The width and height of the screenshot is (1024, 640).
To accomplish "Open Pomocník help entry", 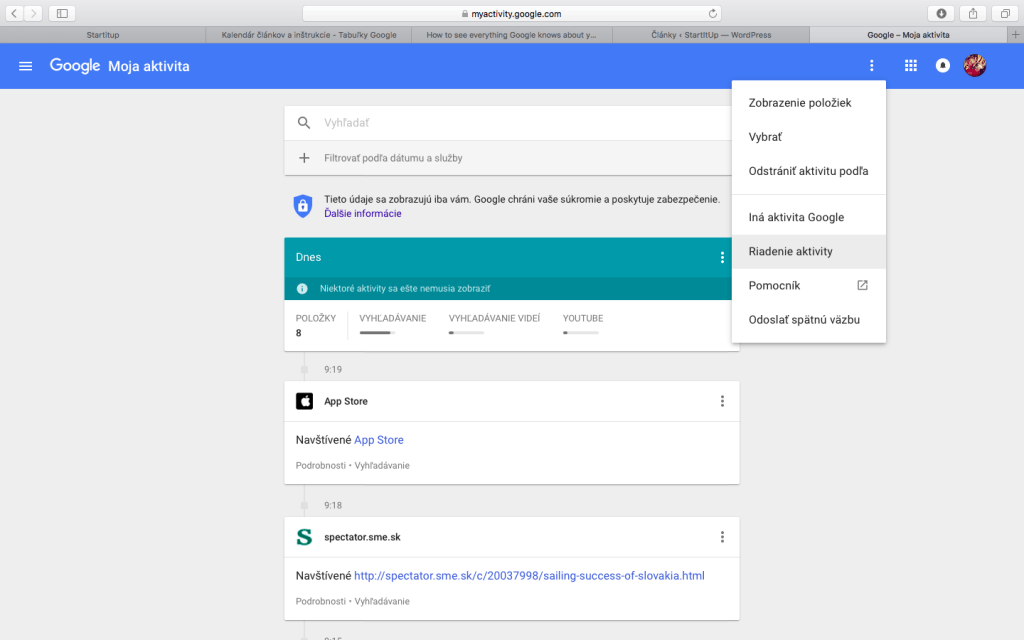I will 808,285.
